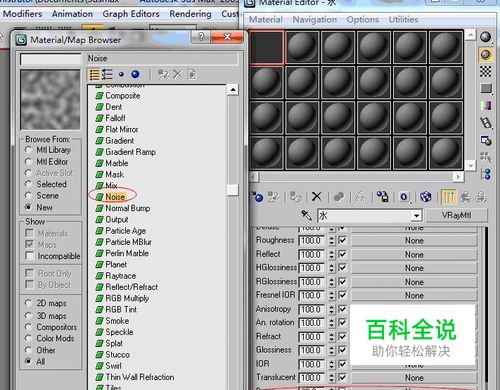Open Utilities menu in Material Editor
The height and width of the screenshot is (390, 500).
tap(403, 20)
